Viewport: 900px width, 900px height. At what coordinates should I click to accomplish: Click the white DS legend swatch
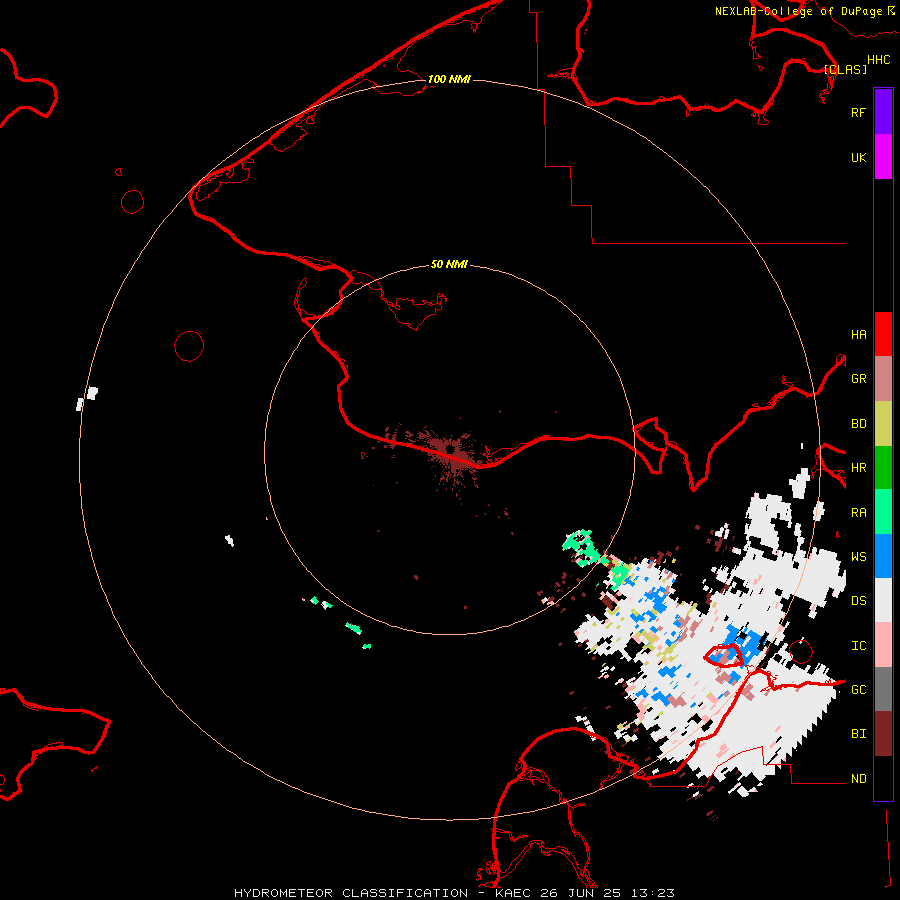[883, 600]
